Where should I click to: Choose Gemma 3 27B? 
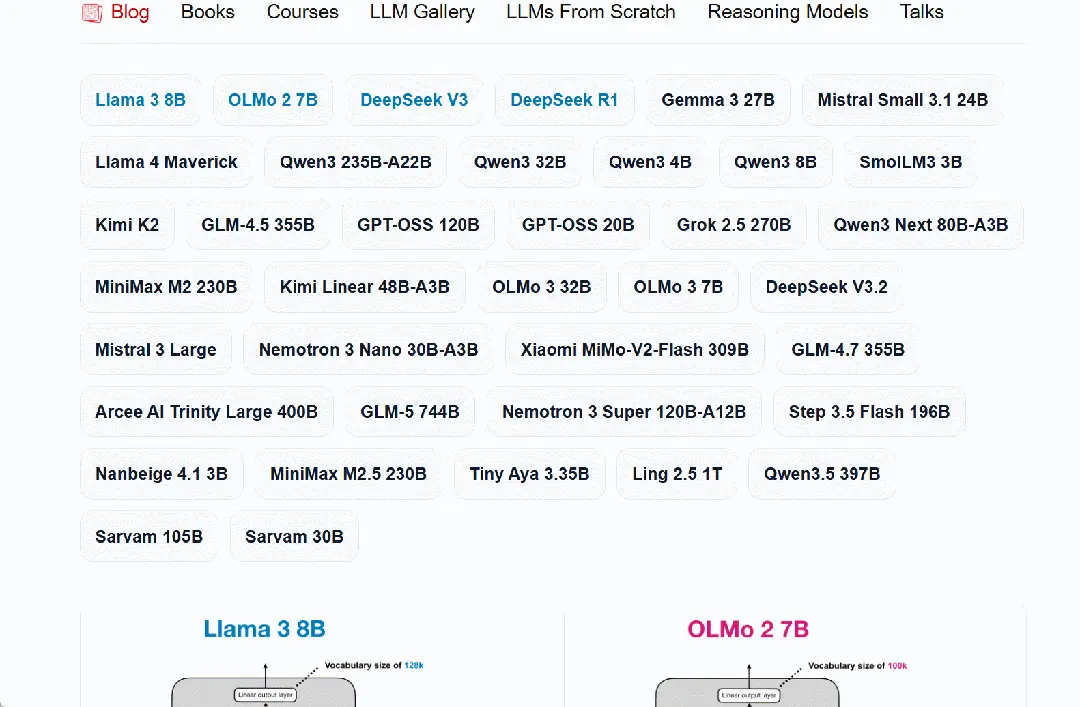pyautogui.click(x=718, y=100)
